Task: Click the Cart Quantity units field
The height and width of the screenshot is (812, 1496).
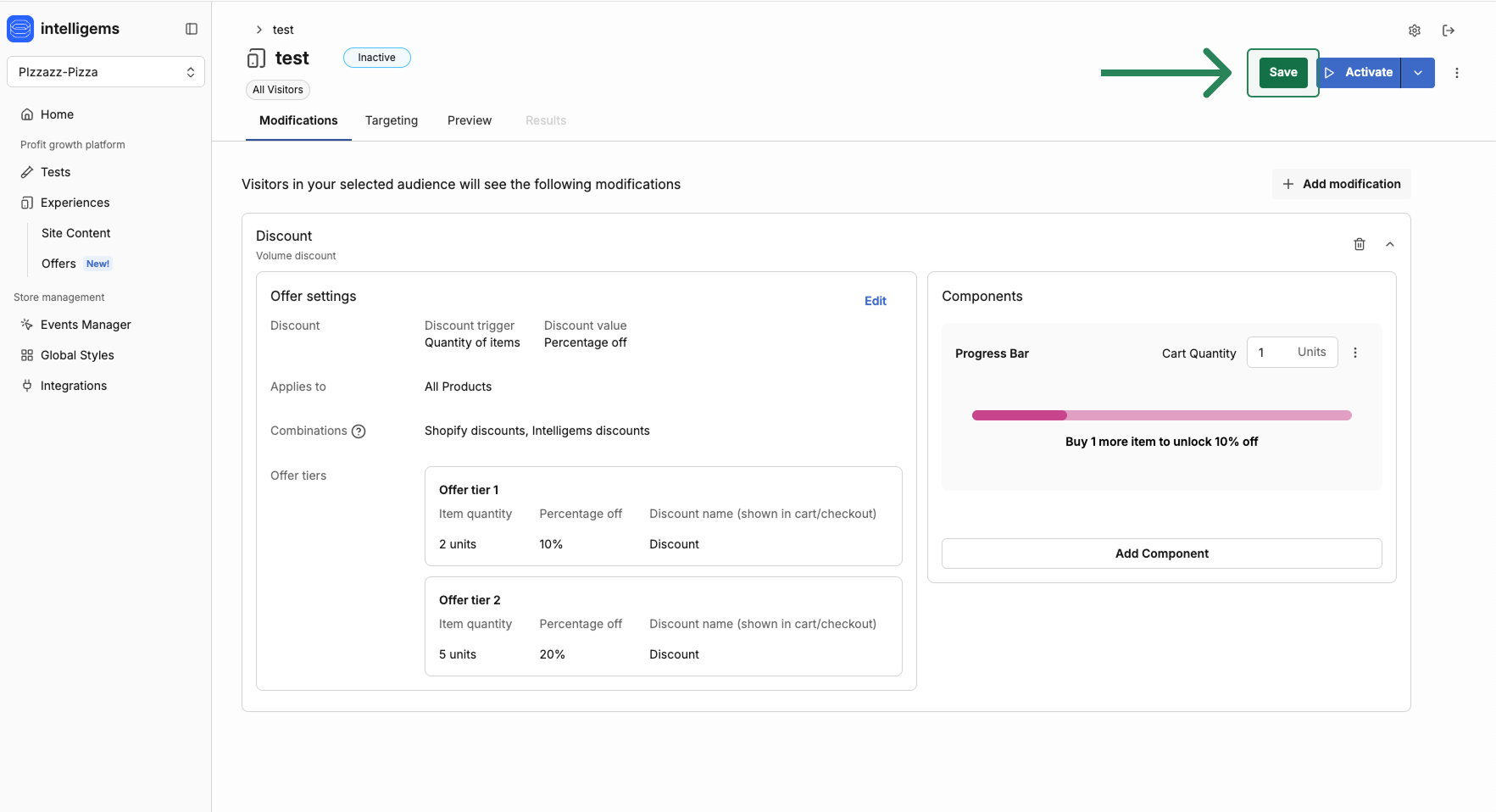Action: coord(1292,353)
